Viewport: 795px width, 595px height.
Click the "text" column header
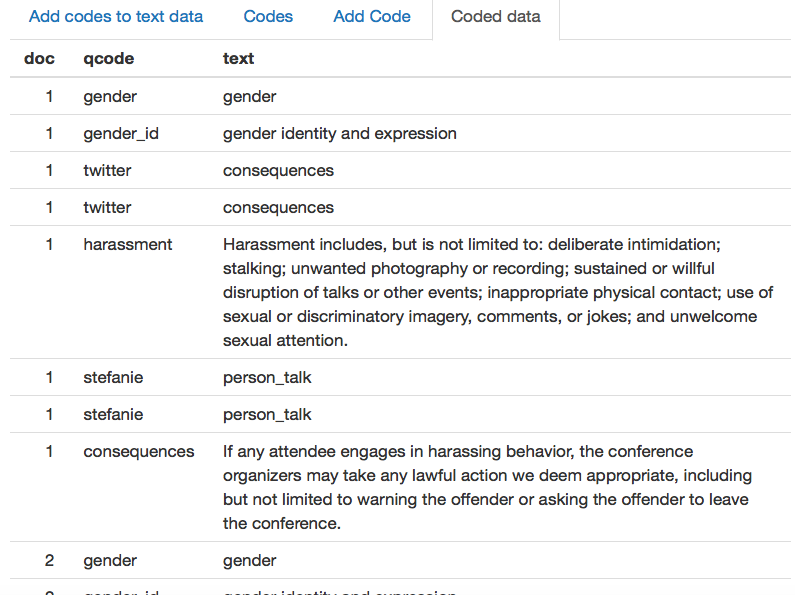238,59
